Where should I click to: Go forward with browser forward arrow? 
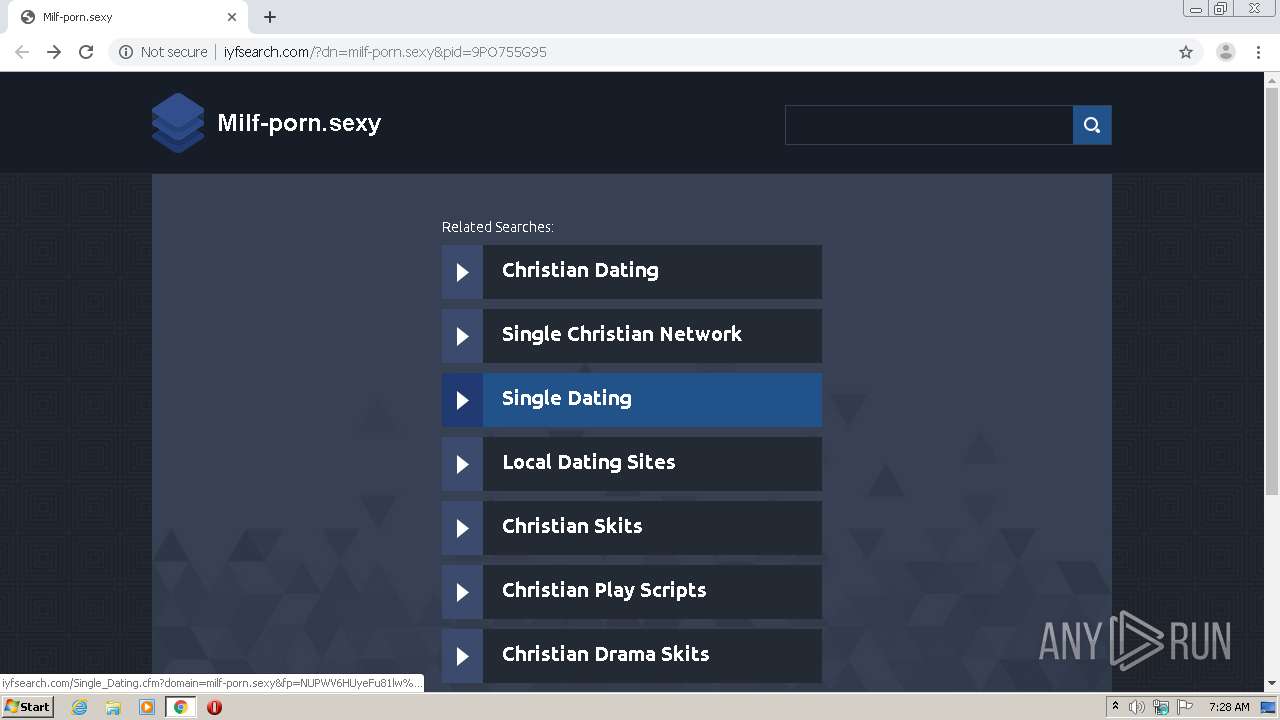click(x=54, y=52)
